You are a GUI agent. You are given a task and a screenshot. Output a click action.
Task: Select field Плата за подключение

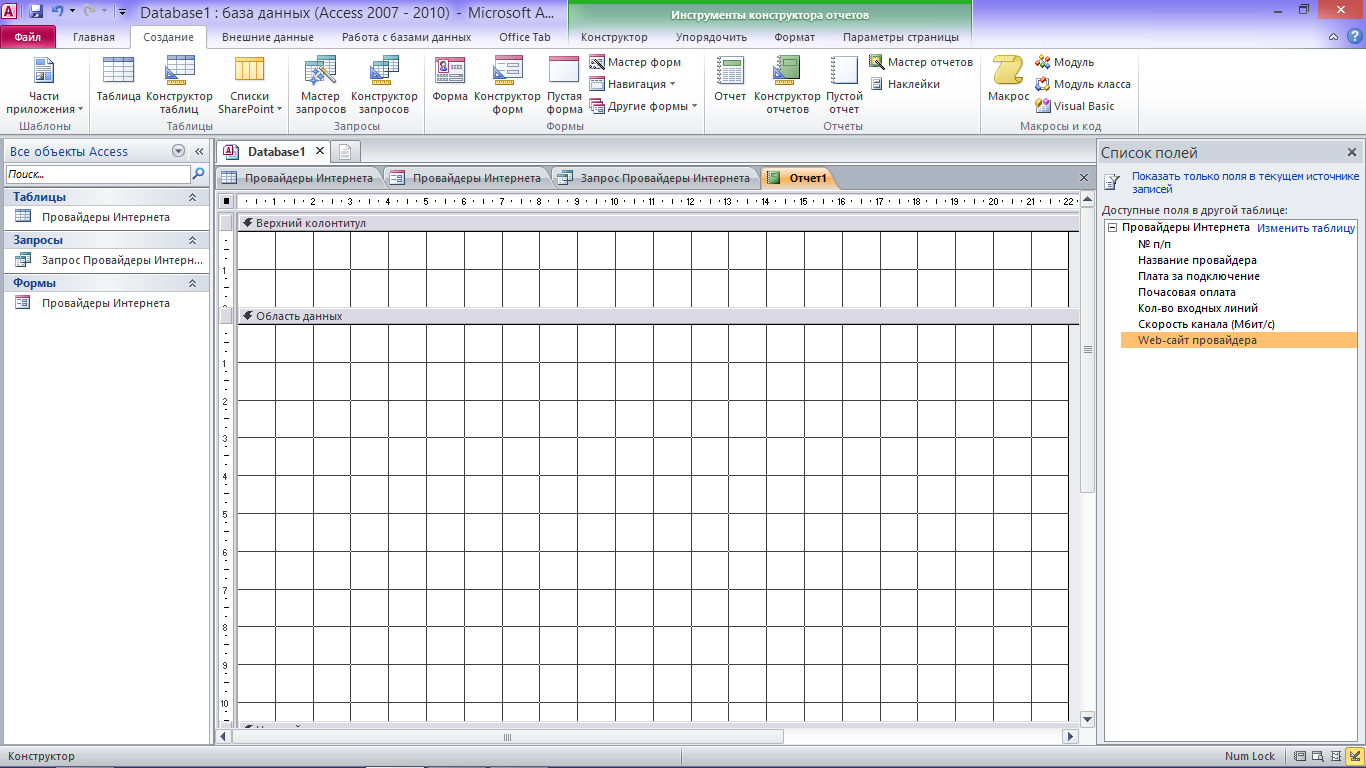coord(1198,276)
